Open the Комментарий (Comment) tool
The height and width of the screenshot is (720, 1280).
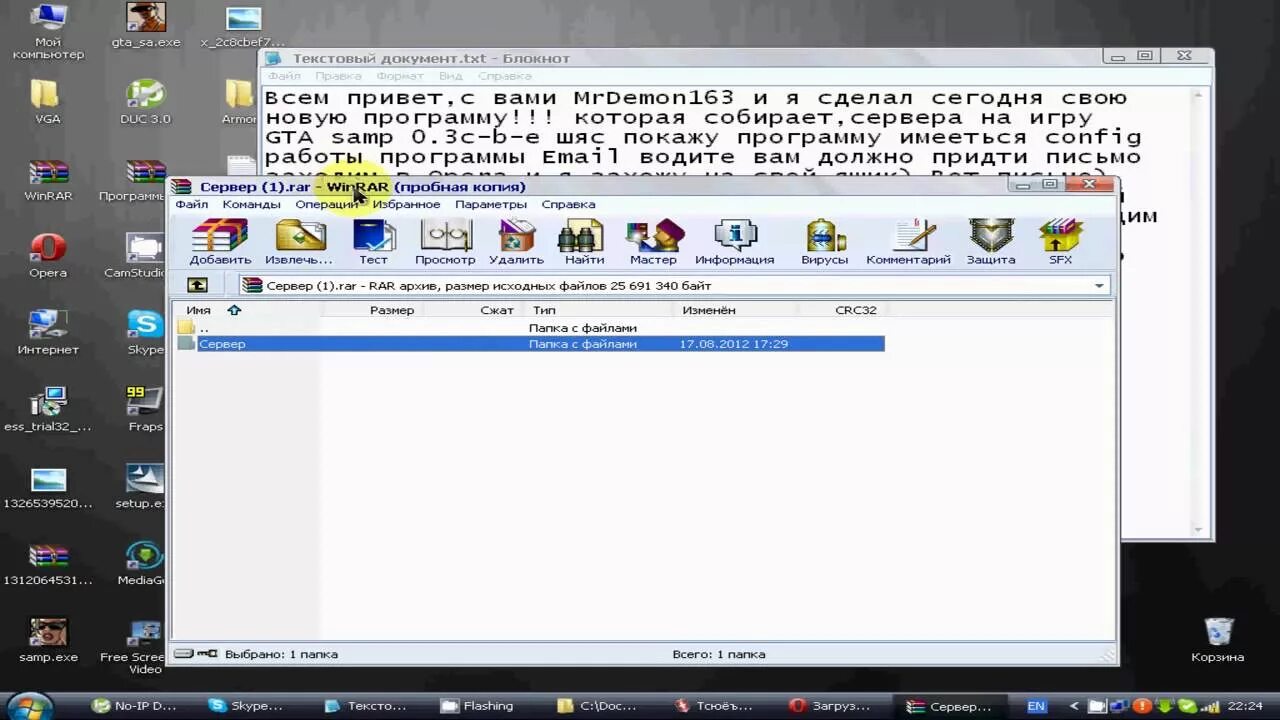908,241
